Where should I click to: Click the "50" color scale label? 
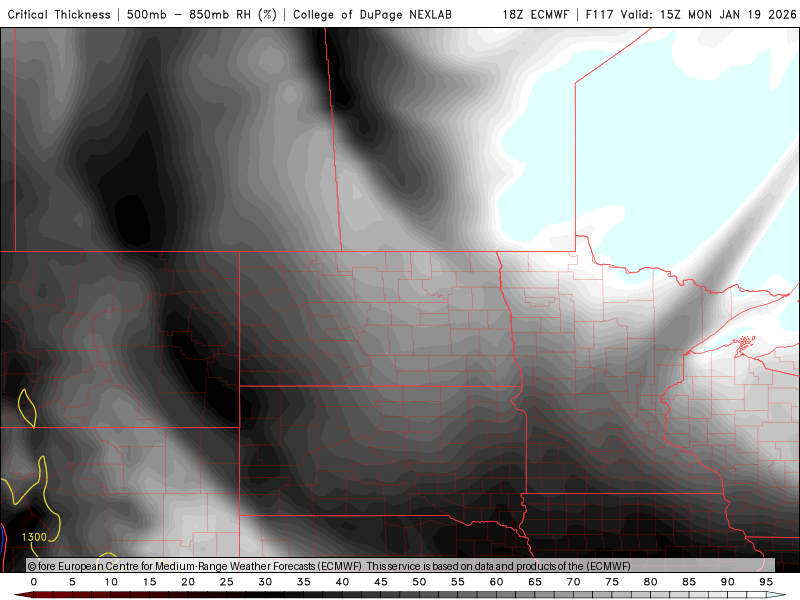(x=419, y=582)
